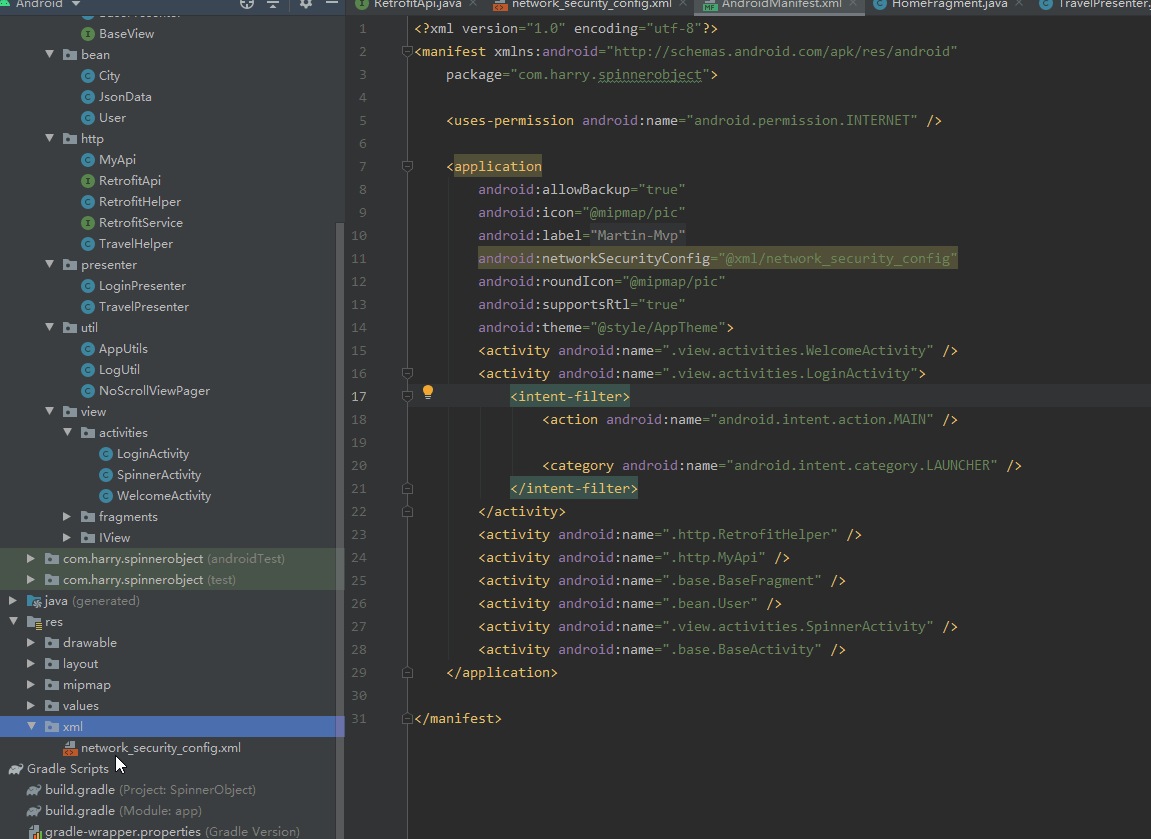Click the scroll-from-source target icon
The height and width of the screenshot is (839, 1151).
pos(247,4)
